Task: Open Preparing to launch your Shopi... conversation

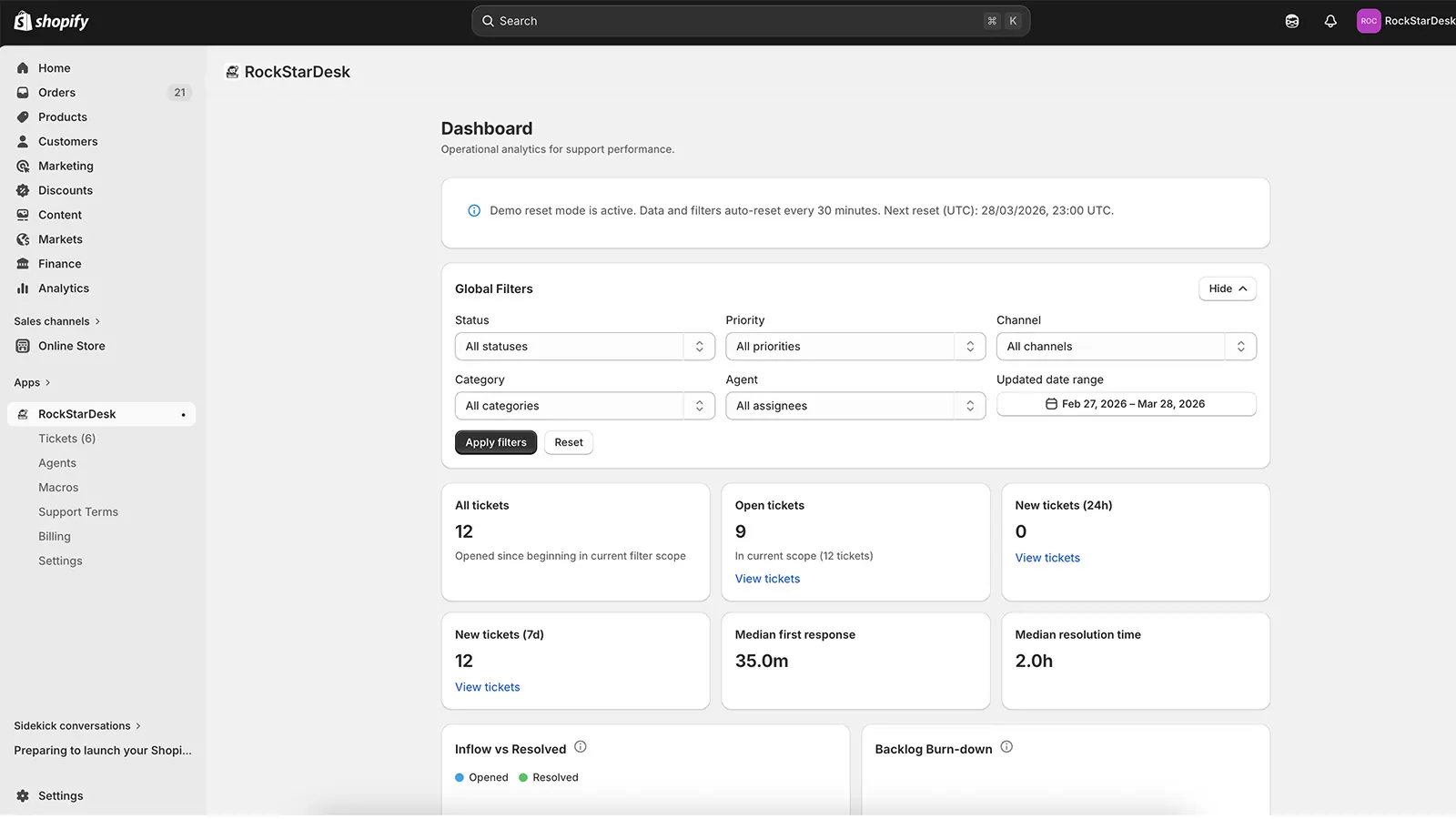Action: point(103,751)
